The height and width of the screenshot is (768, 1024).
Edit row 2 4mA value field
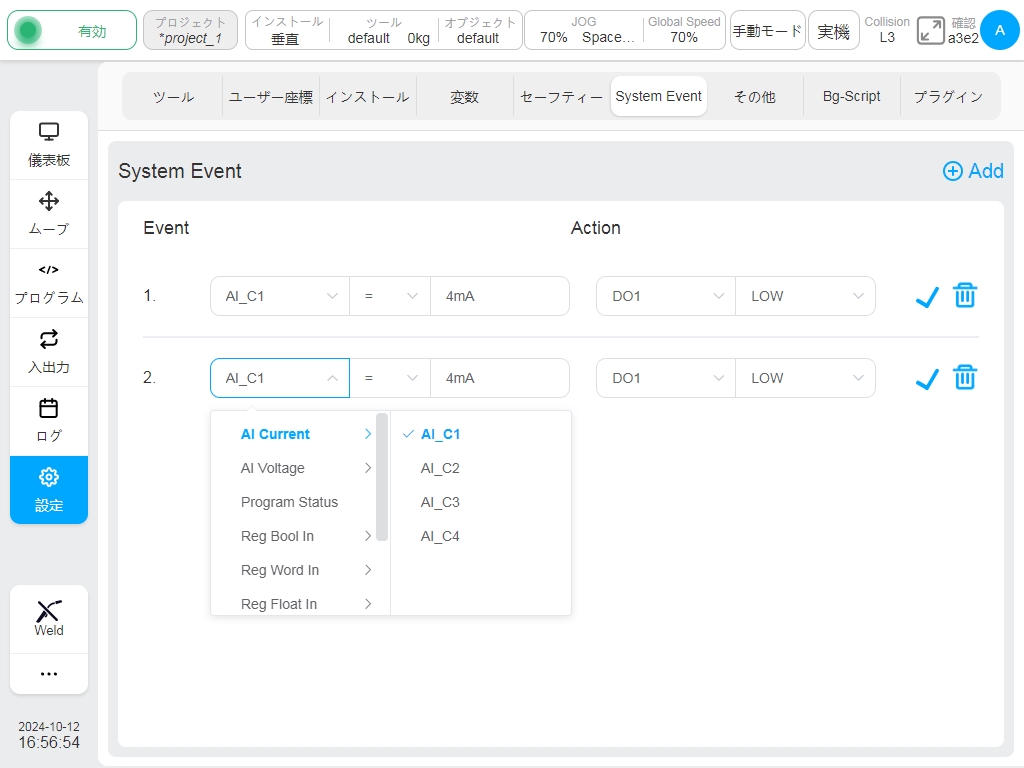pos(500,378)
